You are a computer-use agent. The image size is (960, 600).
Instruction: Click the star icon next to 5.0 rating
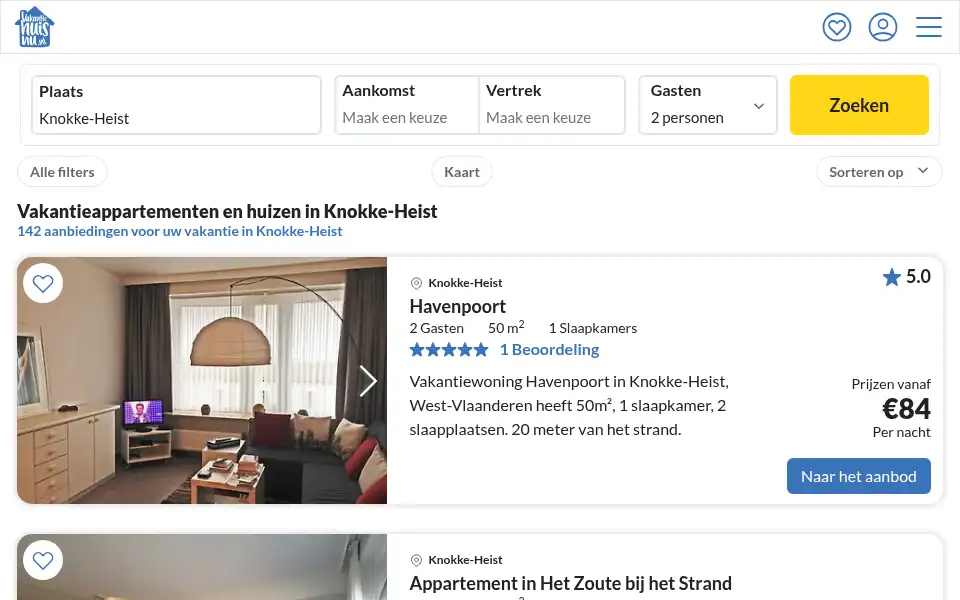coord(891,277)
